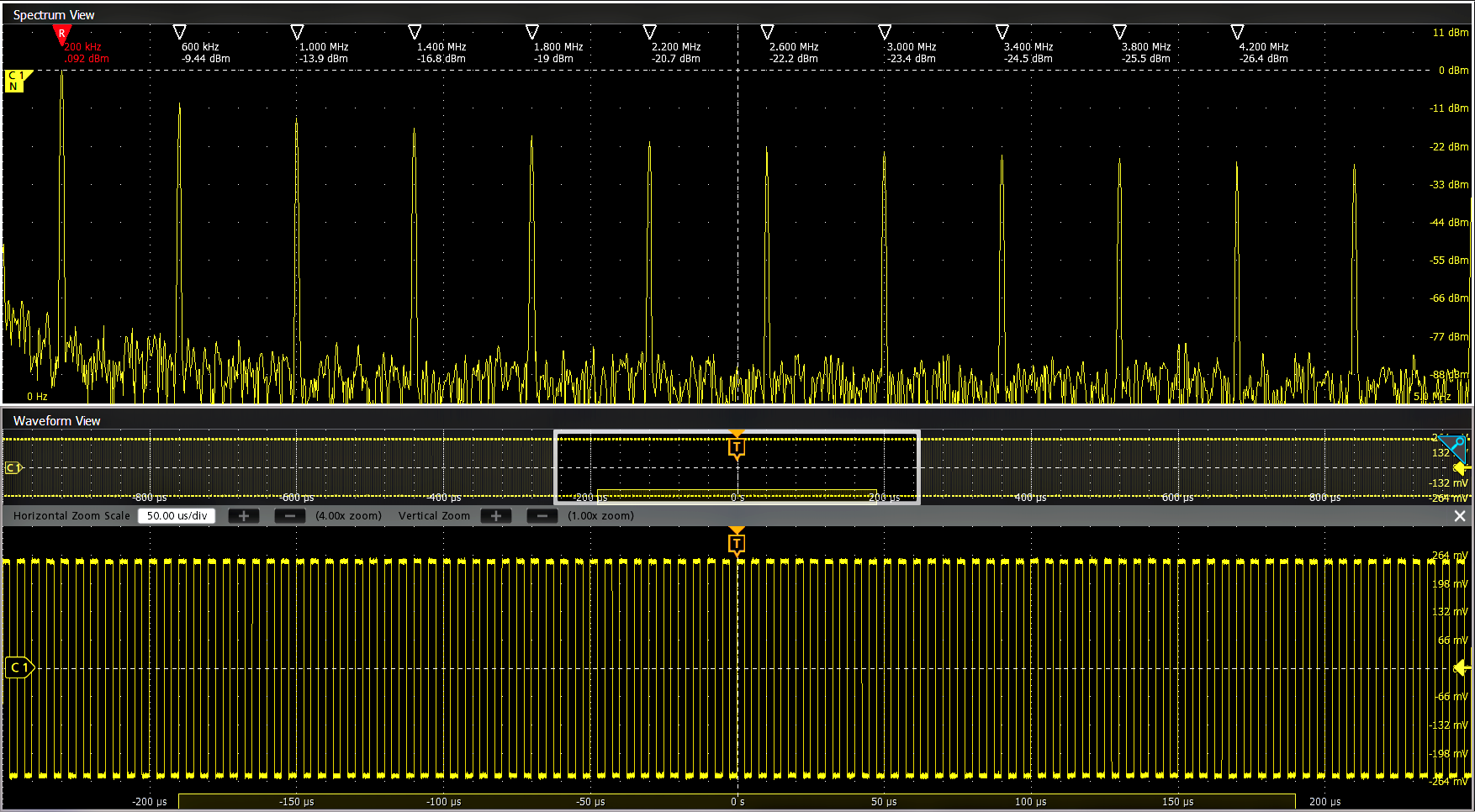
Task: Click the C1 channel badge in Spectrum View
Action: [13, 80]
